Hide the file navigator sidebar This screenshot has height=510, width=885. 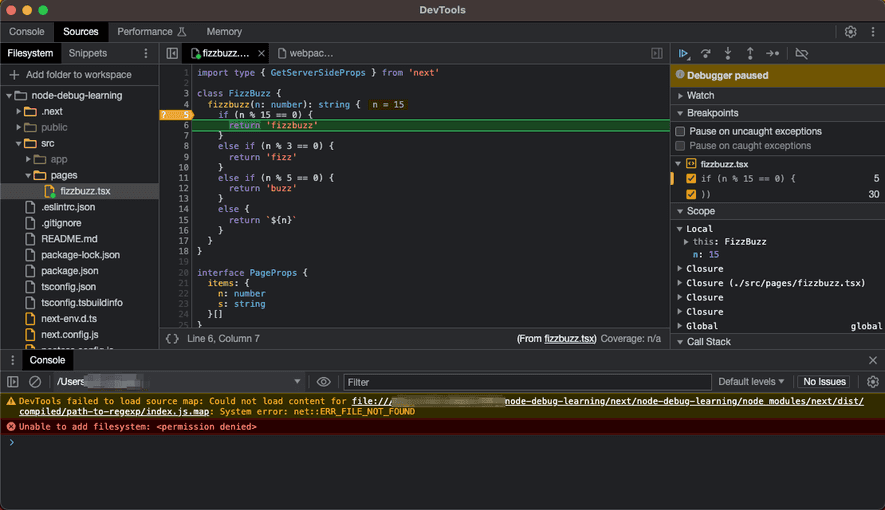[x=172, y=53]
